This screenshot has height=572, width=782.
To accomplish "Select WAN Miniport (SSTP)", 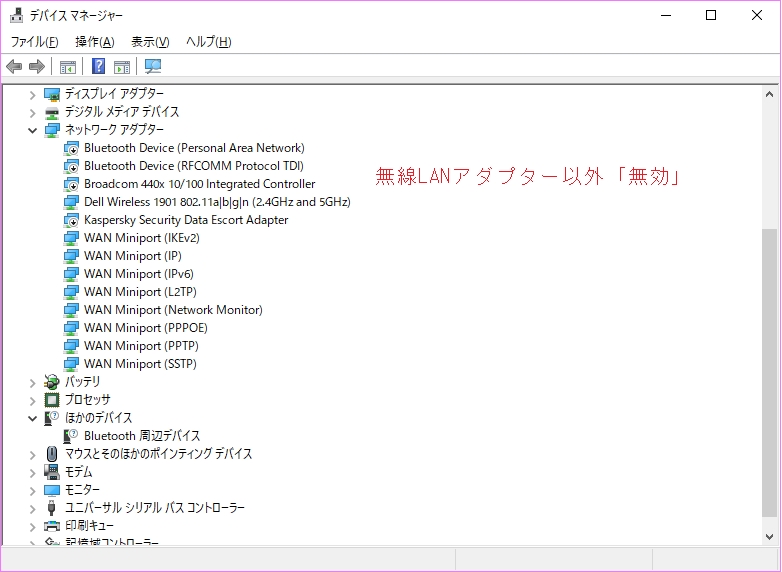I will pyautogui.click(x=140, y=364).
